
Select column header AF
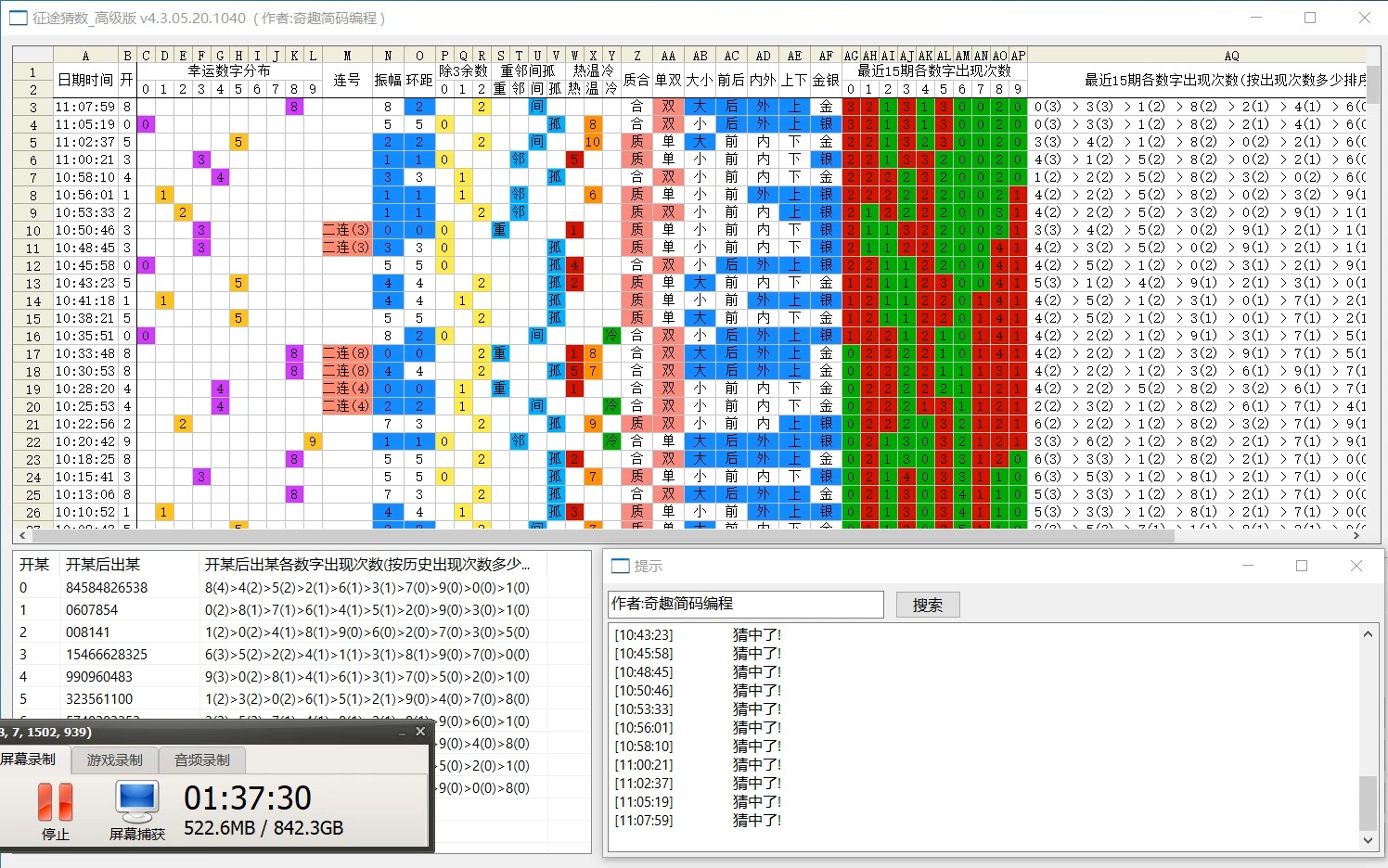(x=826, y=56)
